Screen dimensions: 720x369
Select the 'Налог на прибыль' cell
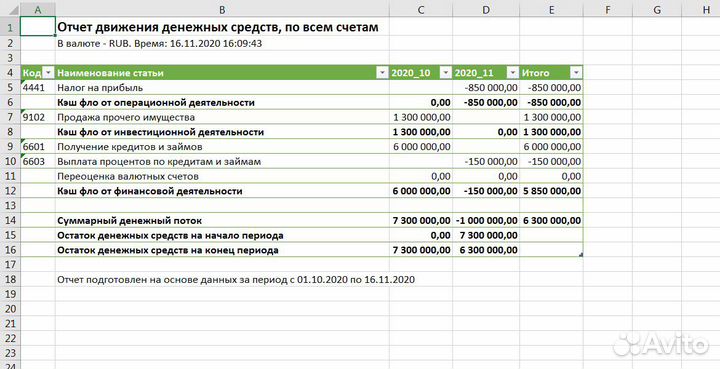click(x=222, y=87)
